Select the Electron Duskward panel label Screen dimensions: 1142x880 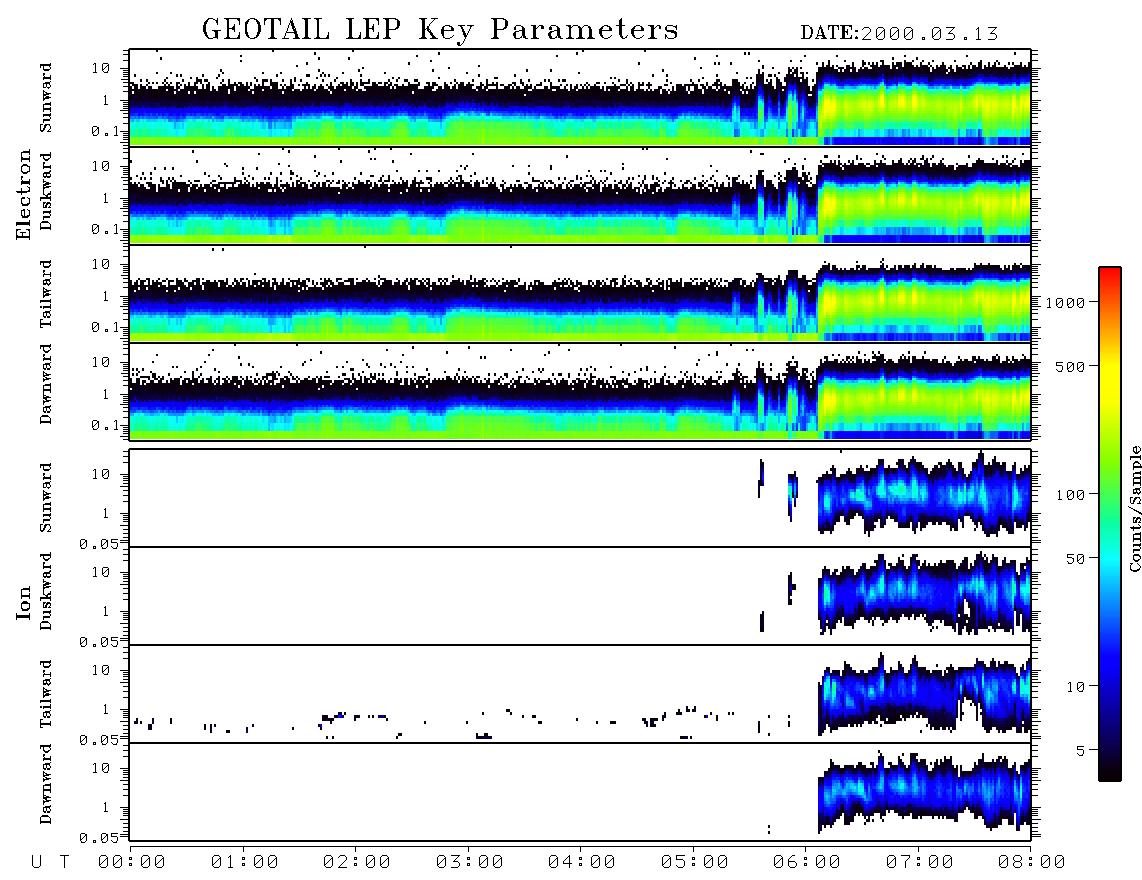click(46, 192)
